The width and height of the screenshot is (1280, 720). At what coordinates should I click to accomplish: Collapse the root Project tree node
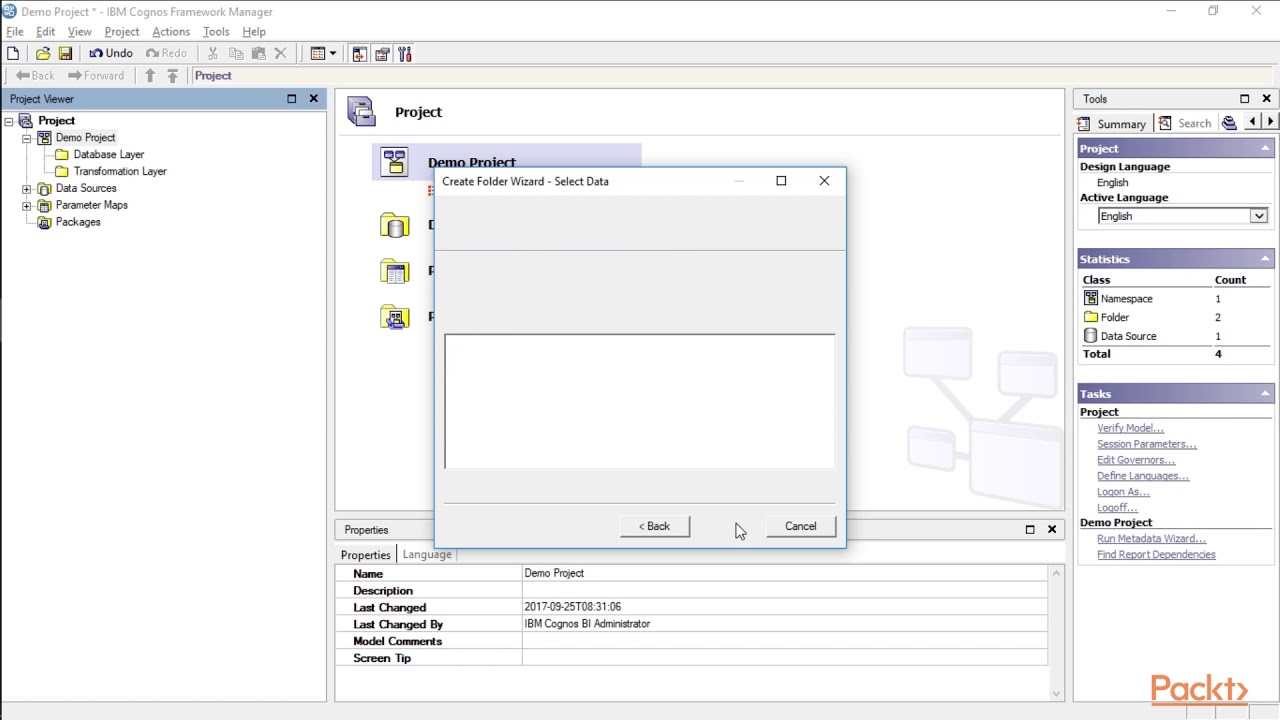pyautogui.click(x=9, y=121)
